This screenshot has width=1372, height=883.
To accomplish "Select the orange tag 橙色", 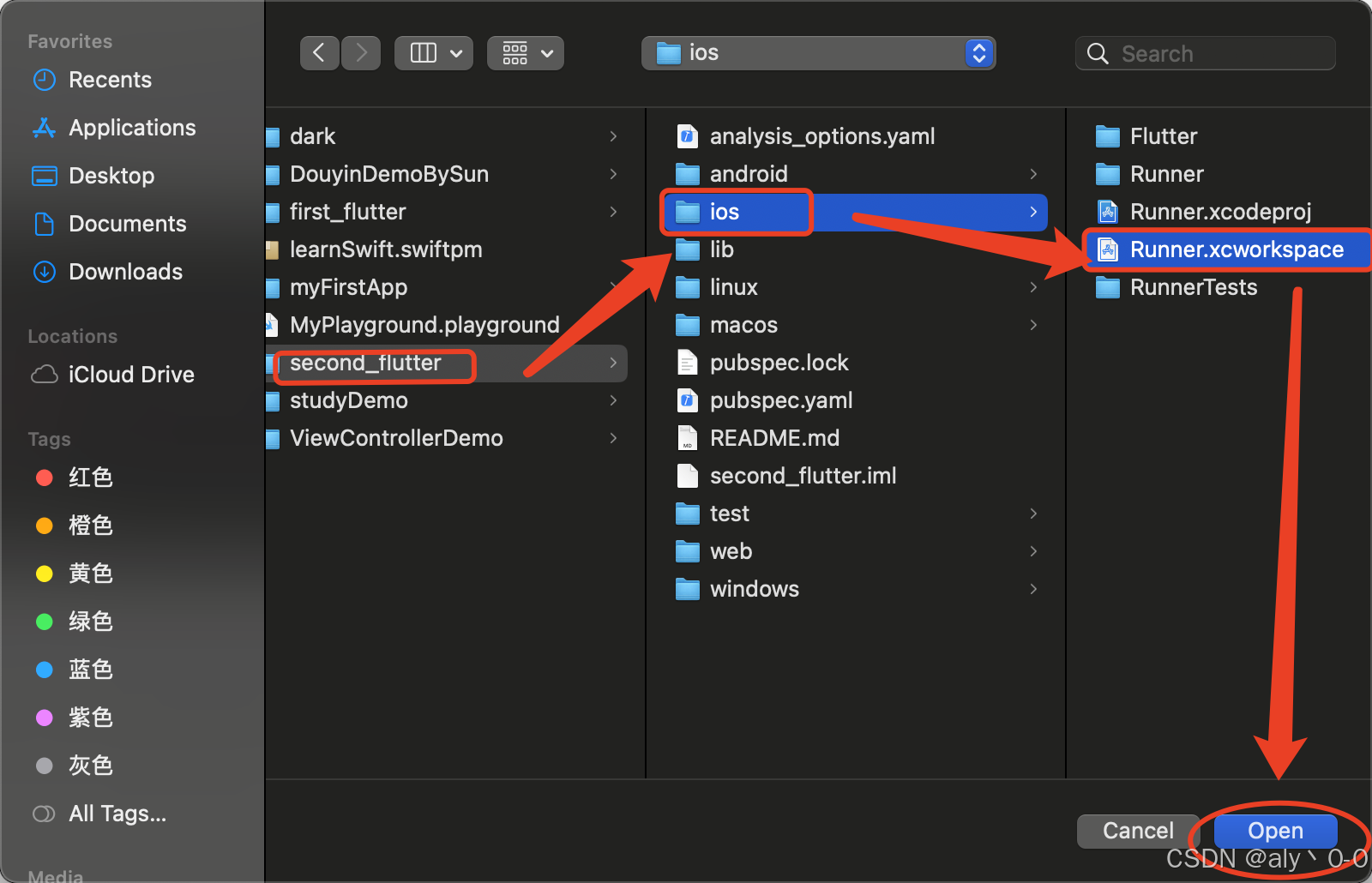I will click(x=90, y=526).
